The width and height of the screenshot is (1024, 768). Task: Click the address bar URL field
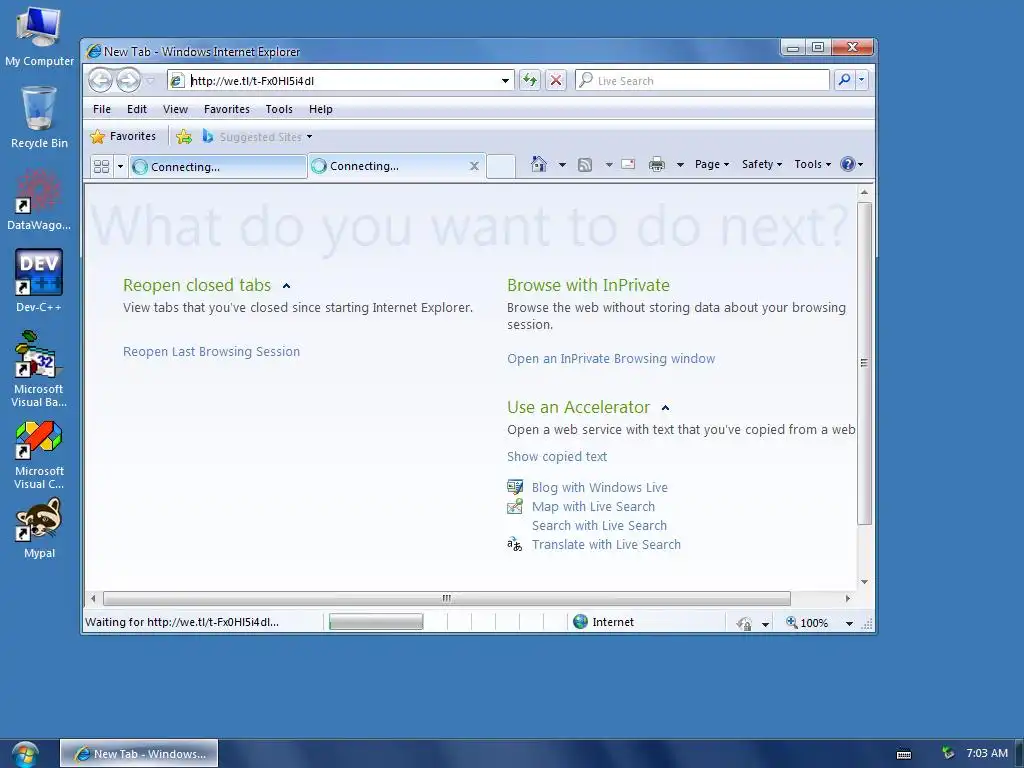pyautogui.click(x=342, y=80)
